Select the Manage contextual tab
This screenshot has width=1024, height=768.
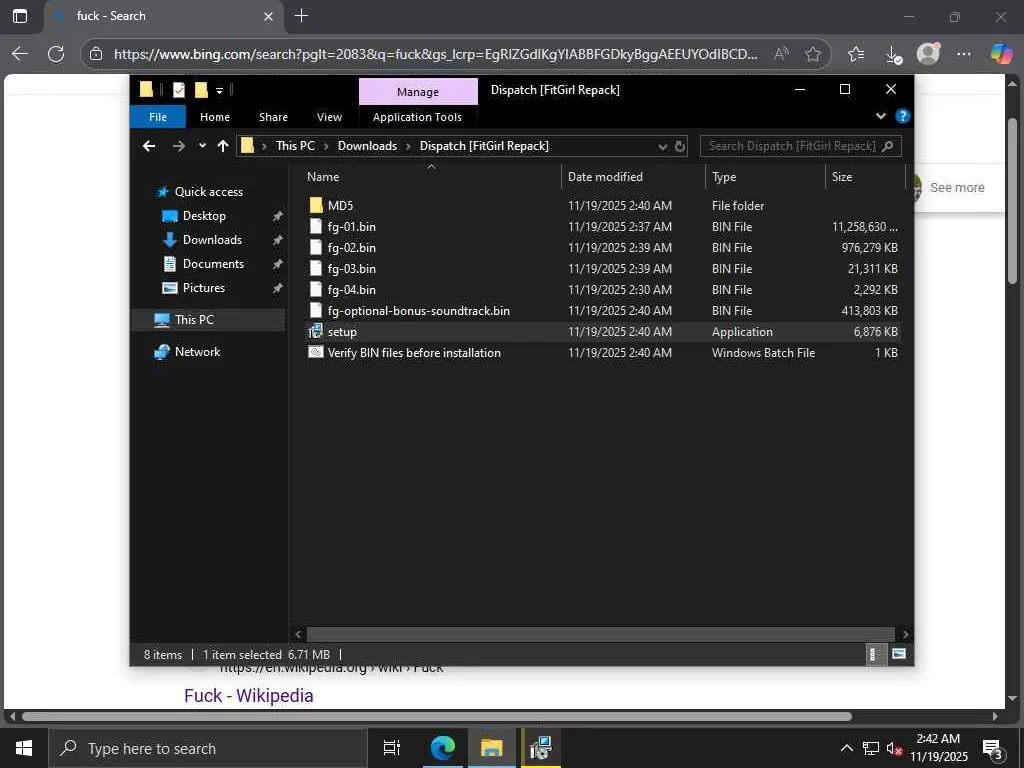(x=418, y=92)
